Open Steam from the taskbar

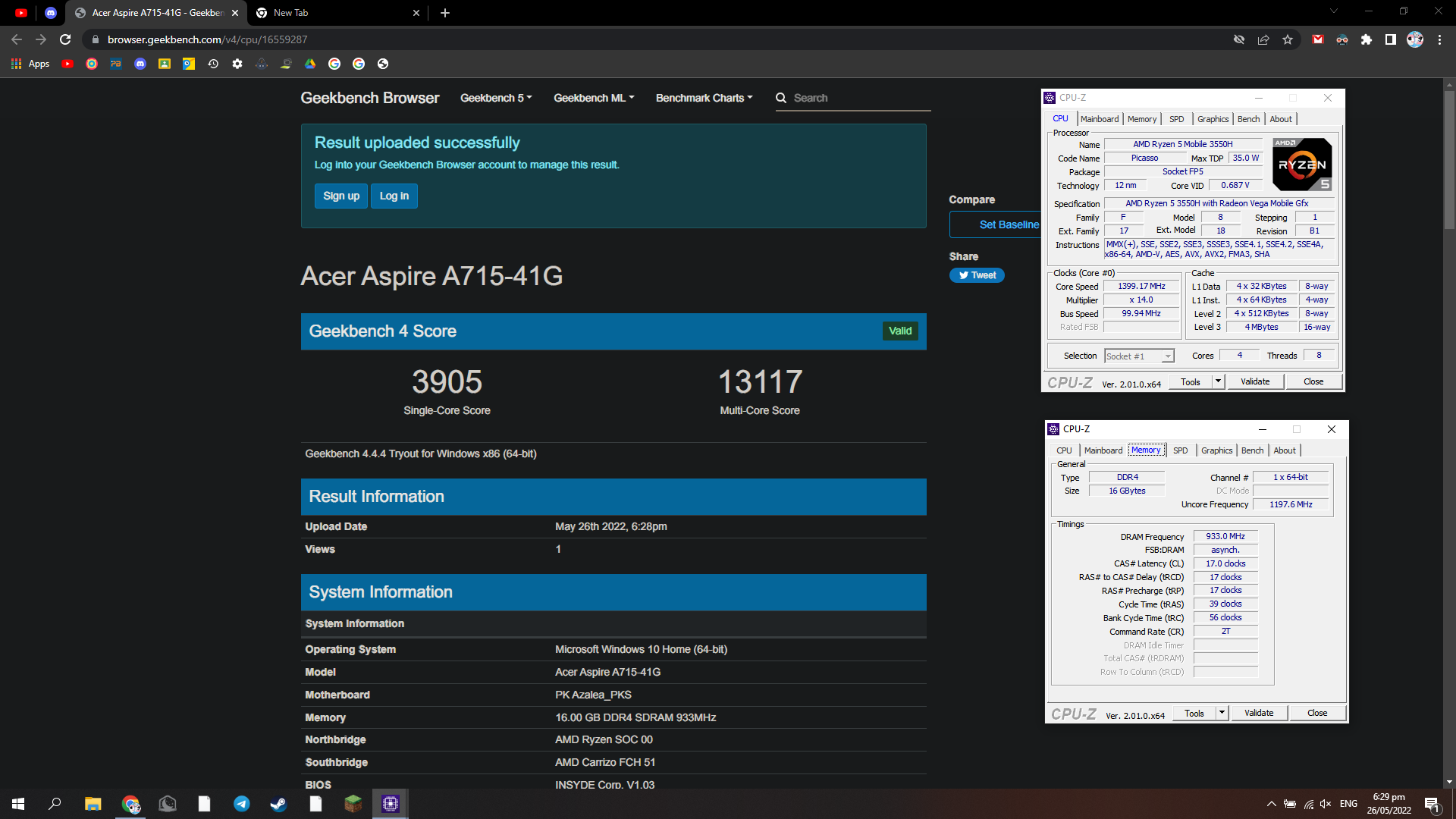point(278,804)
